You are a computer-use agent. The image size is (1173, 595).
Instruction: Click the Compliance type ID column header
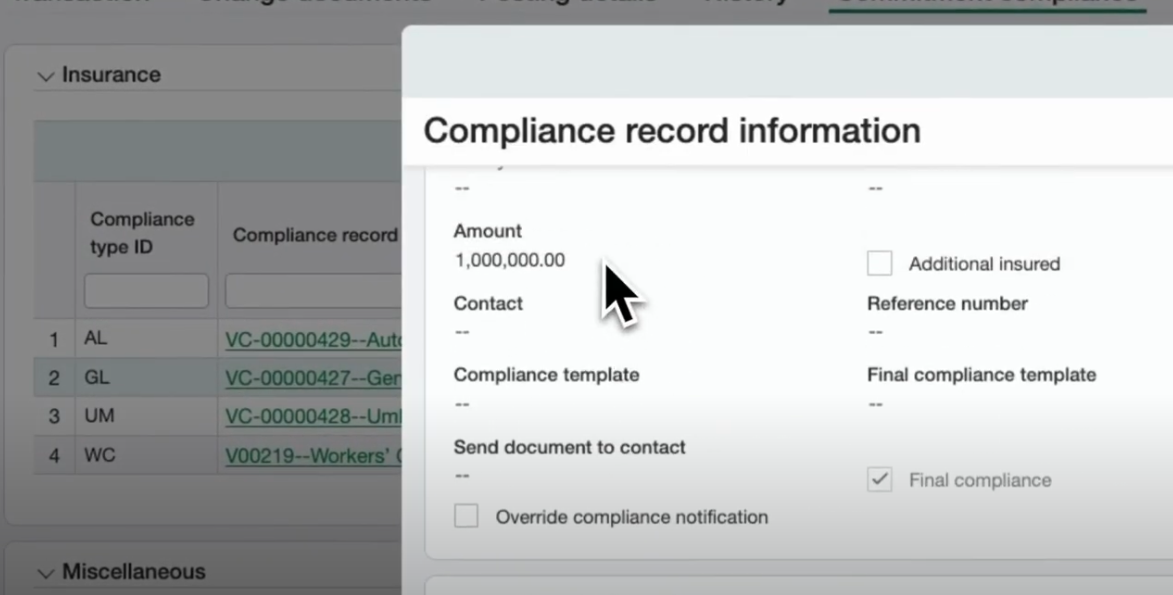[142, 232]
